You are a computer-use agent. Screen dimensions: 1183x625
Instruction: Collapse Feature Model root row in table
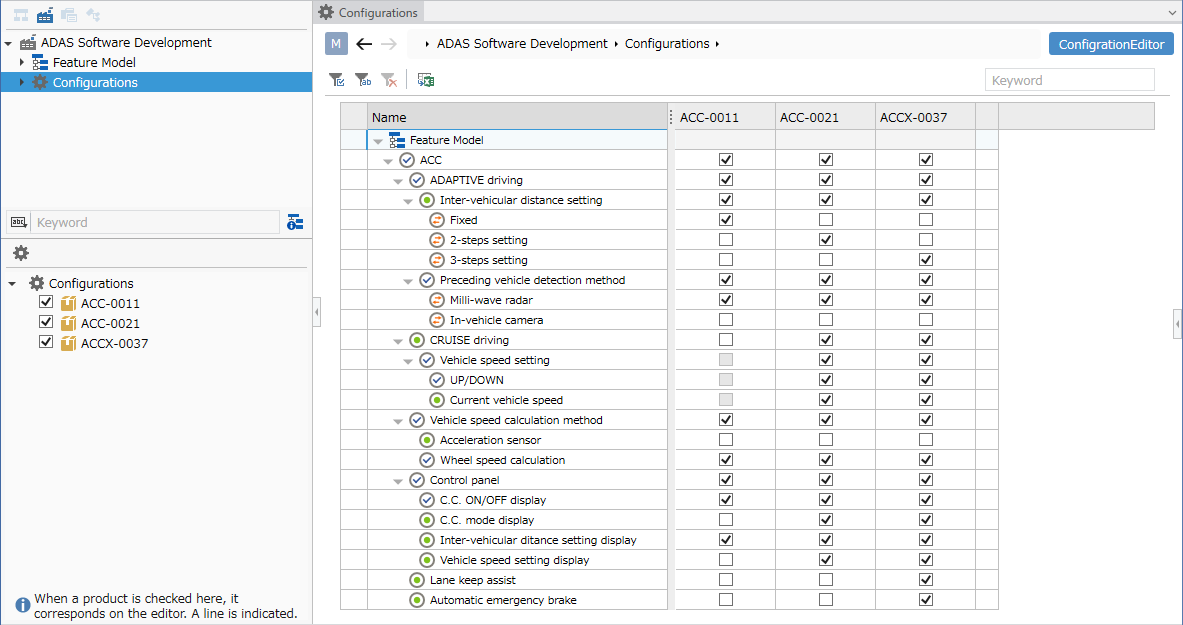click(378, 141)
